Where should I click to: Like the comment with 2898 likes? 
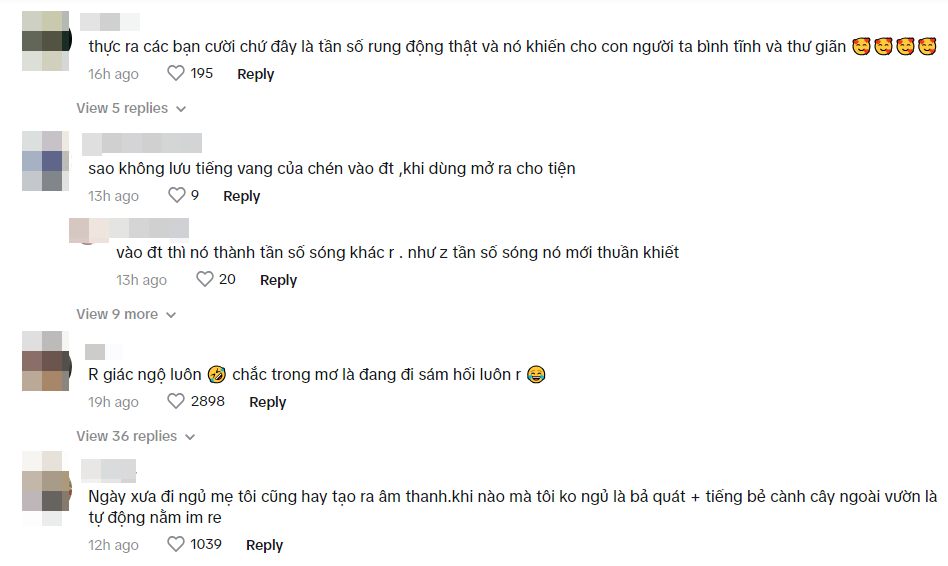coord(175,402)
